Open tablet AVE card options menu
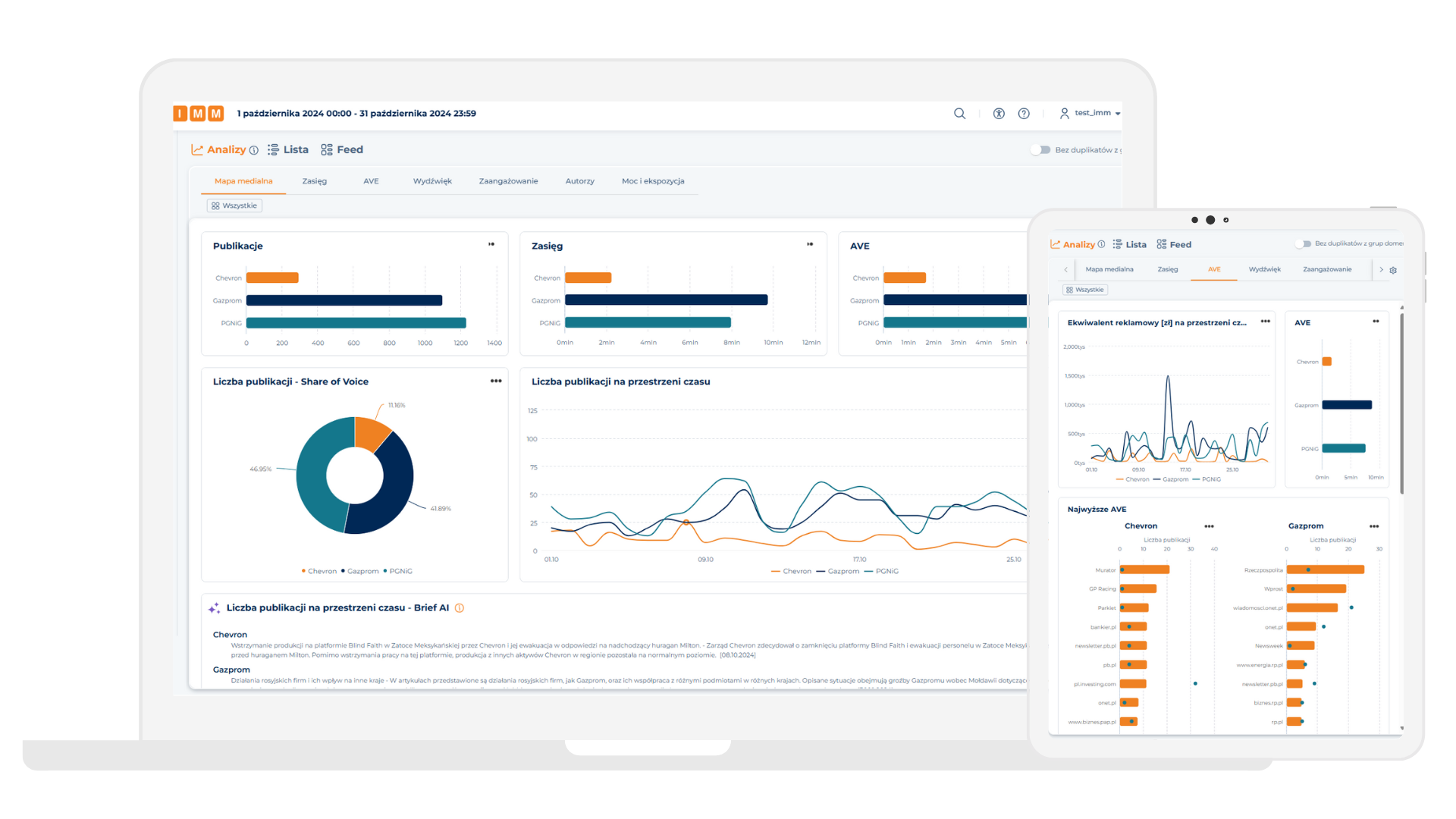 [x=1376, y=322]
